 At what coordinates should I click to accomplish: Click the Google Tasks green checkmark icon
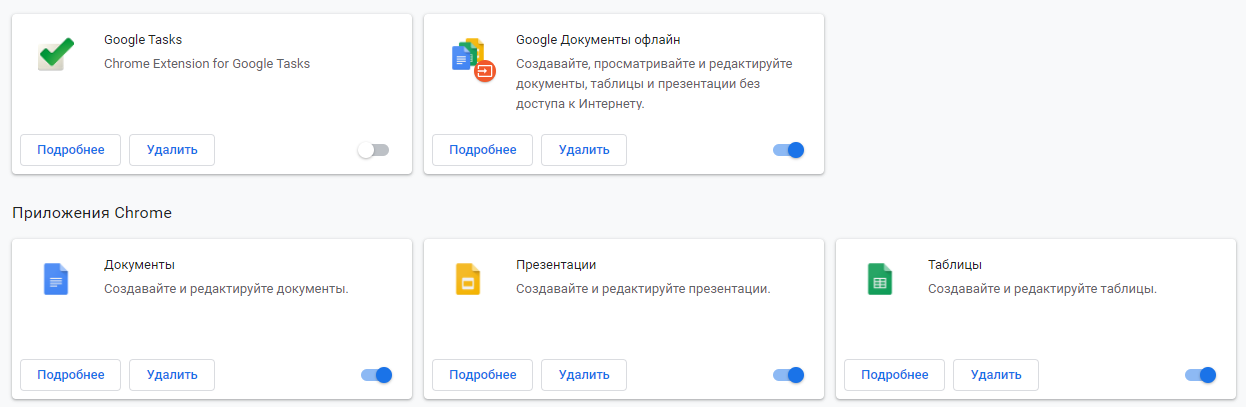pos(57,54)
